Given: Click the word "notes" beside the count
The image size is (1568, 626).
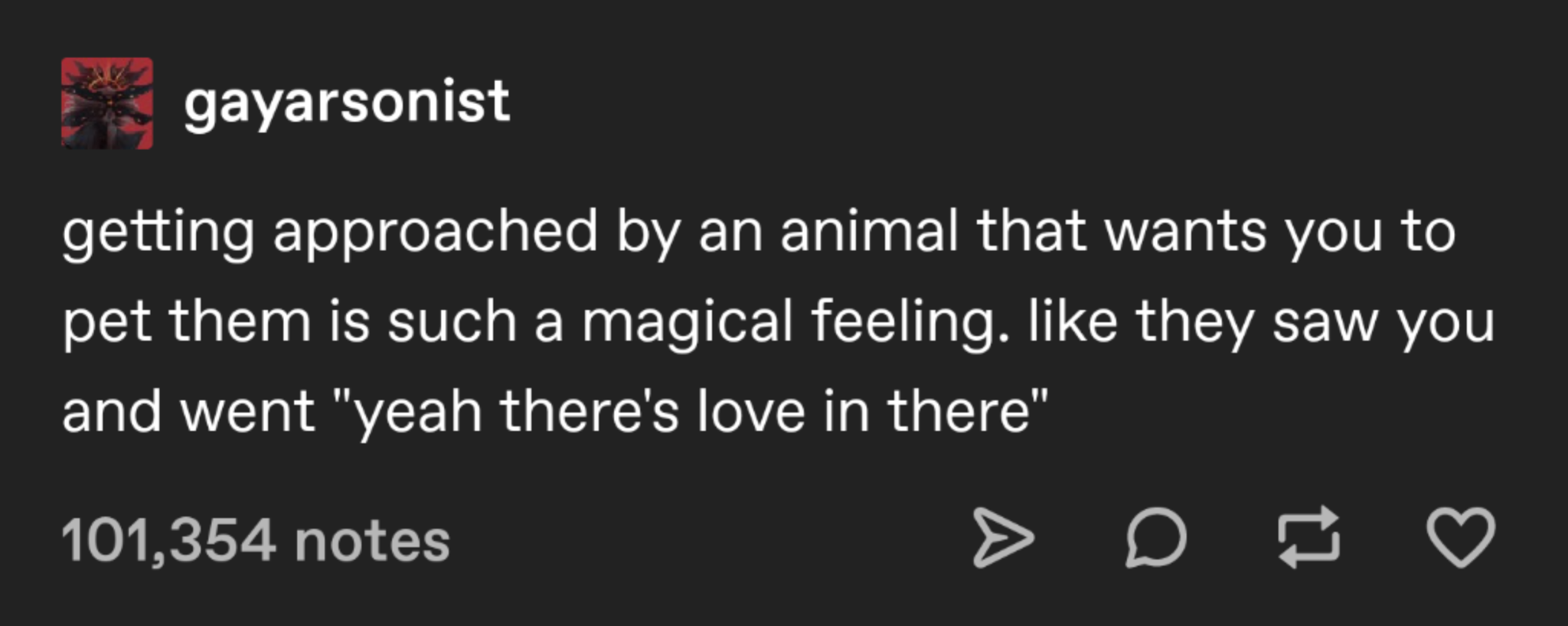Looking at the screenshot, I should [372, 541].
